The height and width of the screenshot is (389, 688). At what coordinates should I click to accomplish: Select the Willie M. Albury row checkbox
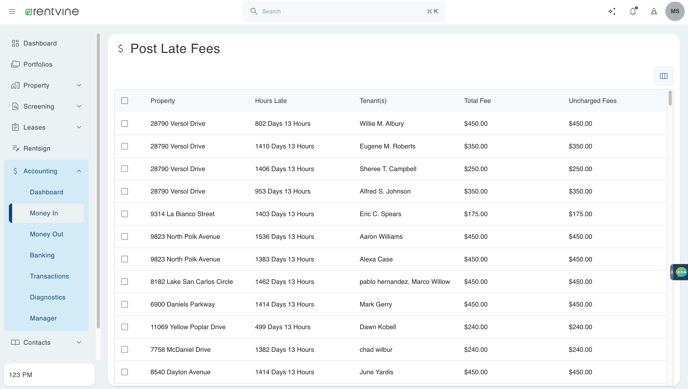point(125,124)
